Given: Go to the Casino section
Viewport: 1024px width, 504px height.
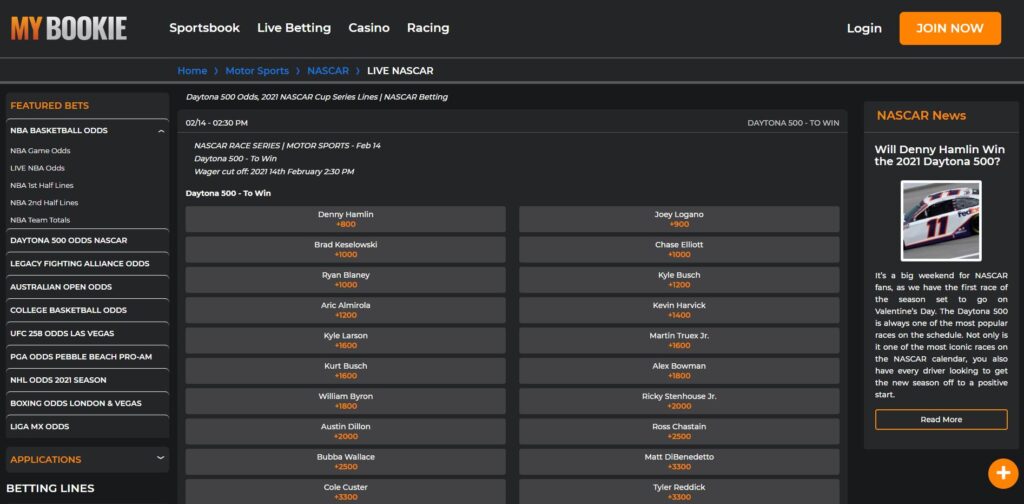Looking at the screenshot, I should [369, 28].
